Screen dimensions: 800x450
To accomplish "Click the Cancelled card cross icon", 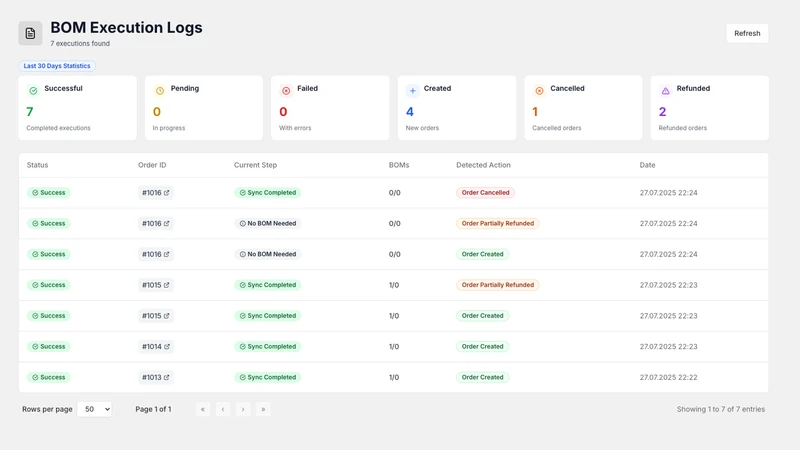I will 539,91.
